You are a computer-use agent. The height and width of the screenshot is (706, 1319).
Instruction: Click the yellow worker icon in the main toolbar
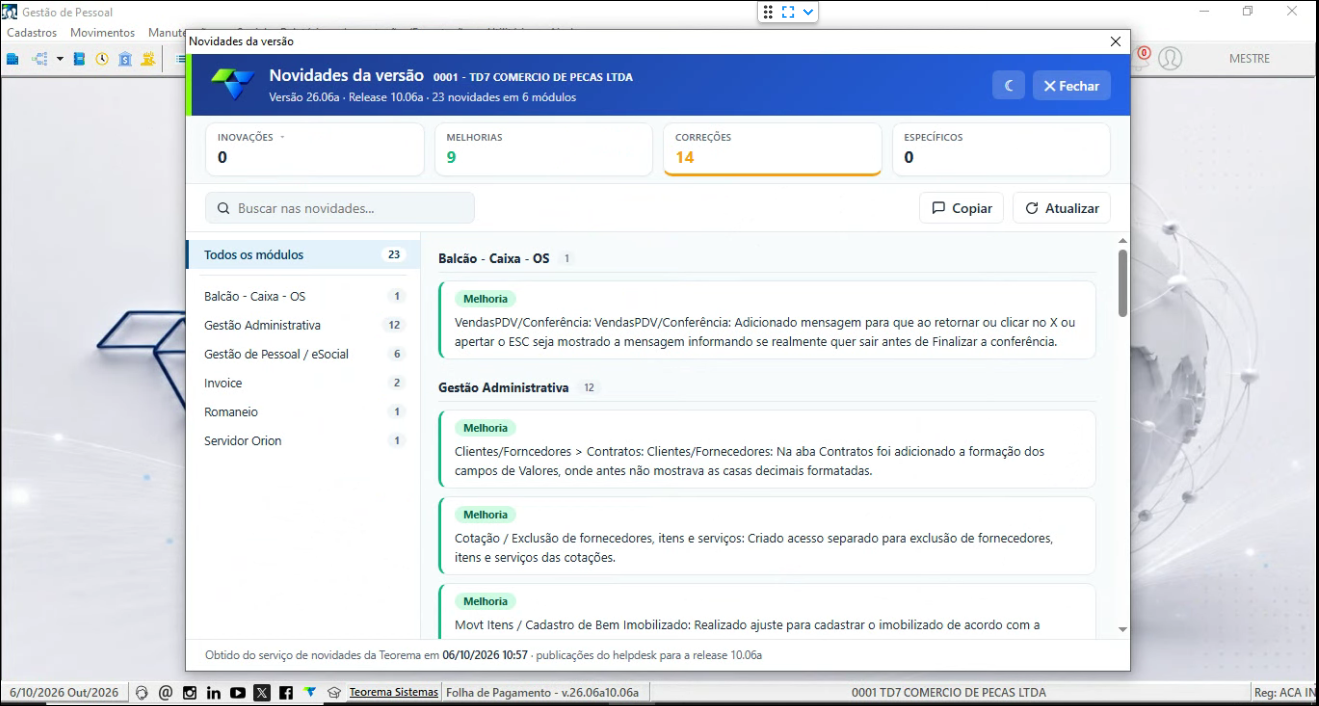point(148,59)
